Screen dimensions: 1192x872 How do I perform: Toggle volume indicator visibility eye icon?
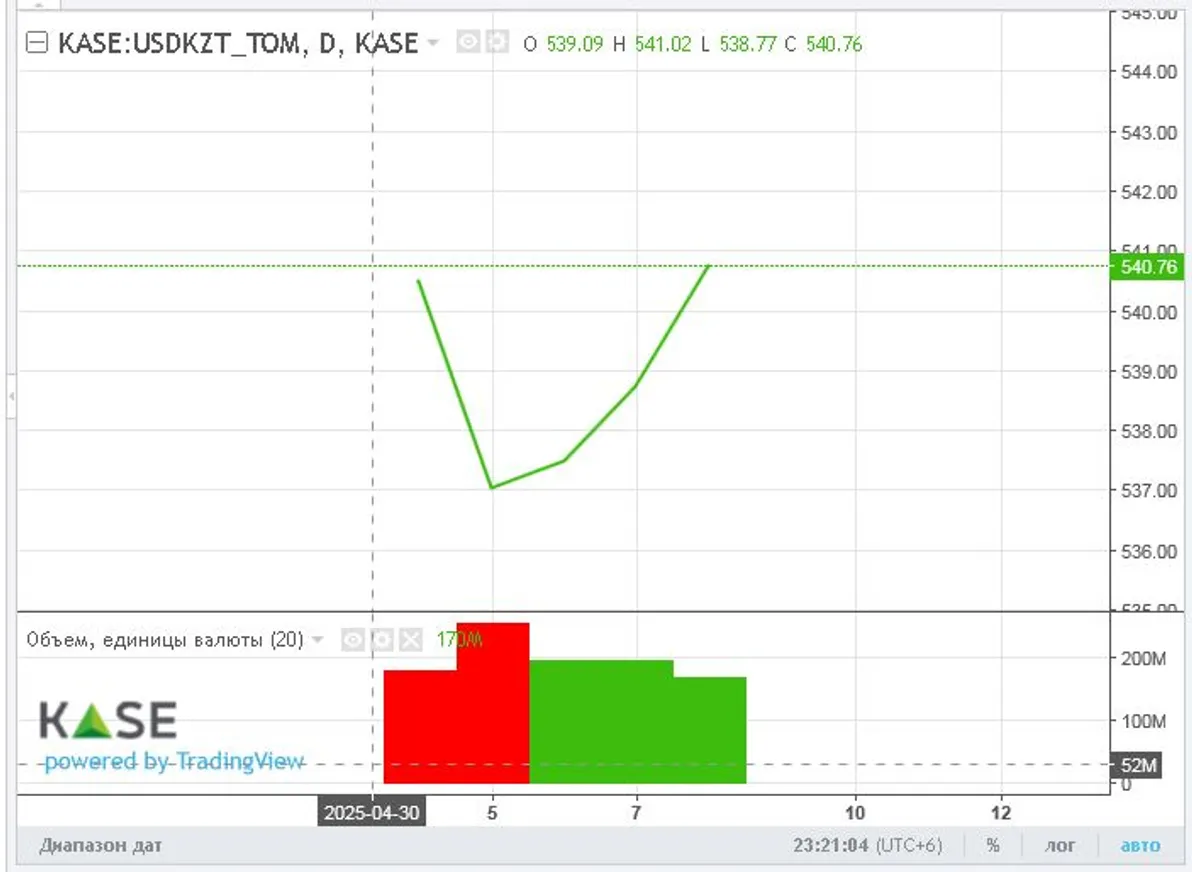[x=352, y=640]
